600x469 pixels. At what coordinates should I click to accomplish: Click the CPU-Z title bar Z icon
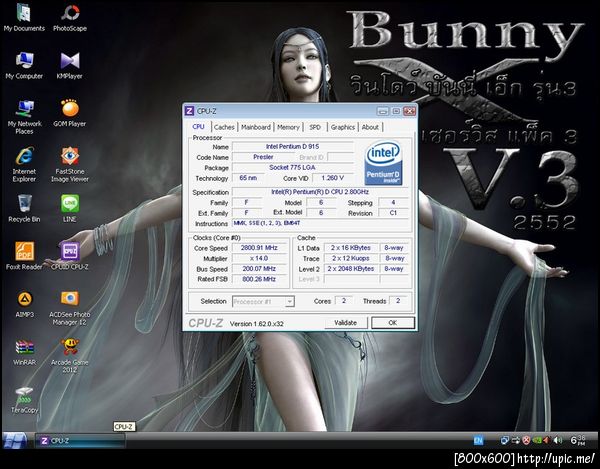pyautogui.click(x=189, y=111)
